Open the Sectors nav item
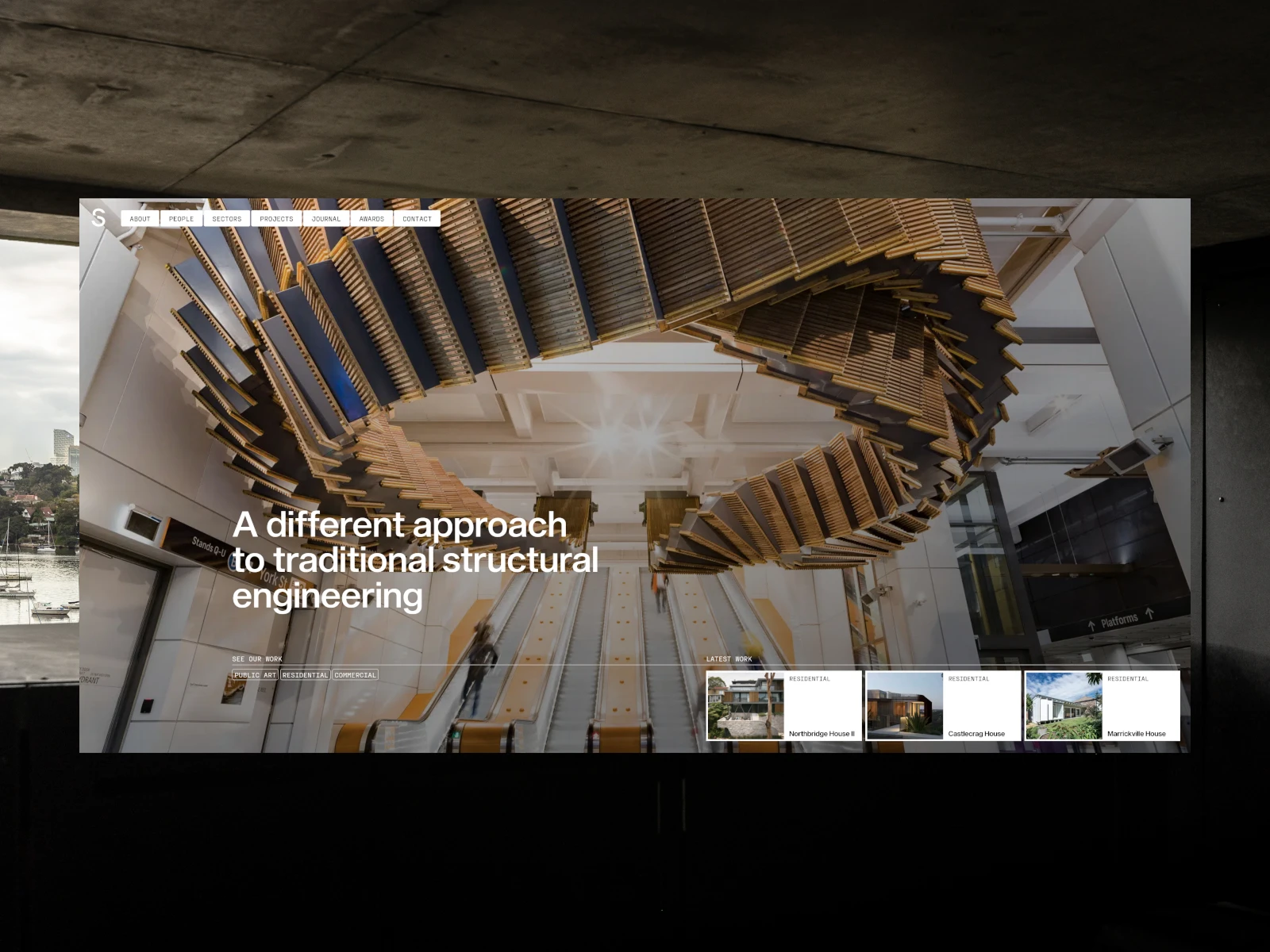The image size is (1270, 952). [x=227, y=219]
